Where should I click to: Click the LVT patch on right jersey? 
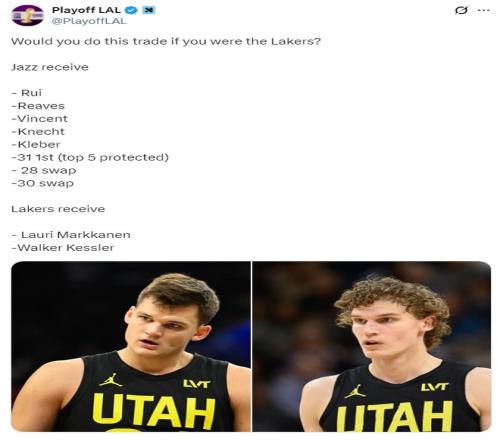tap(435, 387)
